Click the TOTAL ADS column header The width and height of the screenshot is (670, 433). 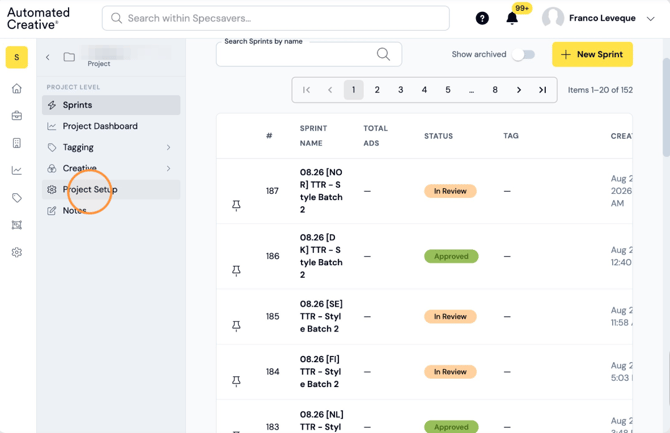376,136
